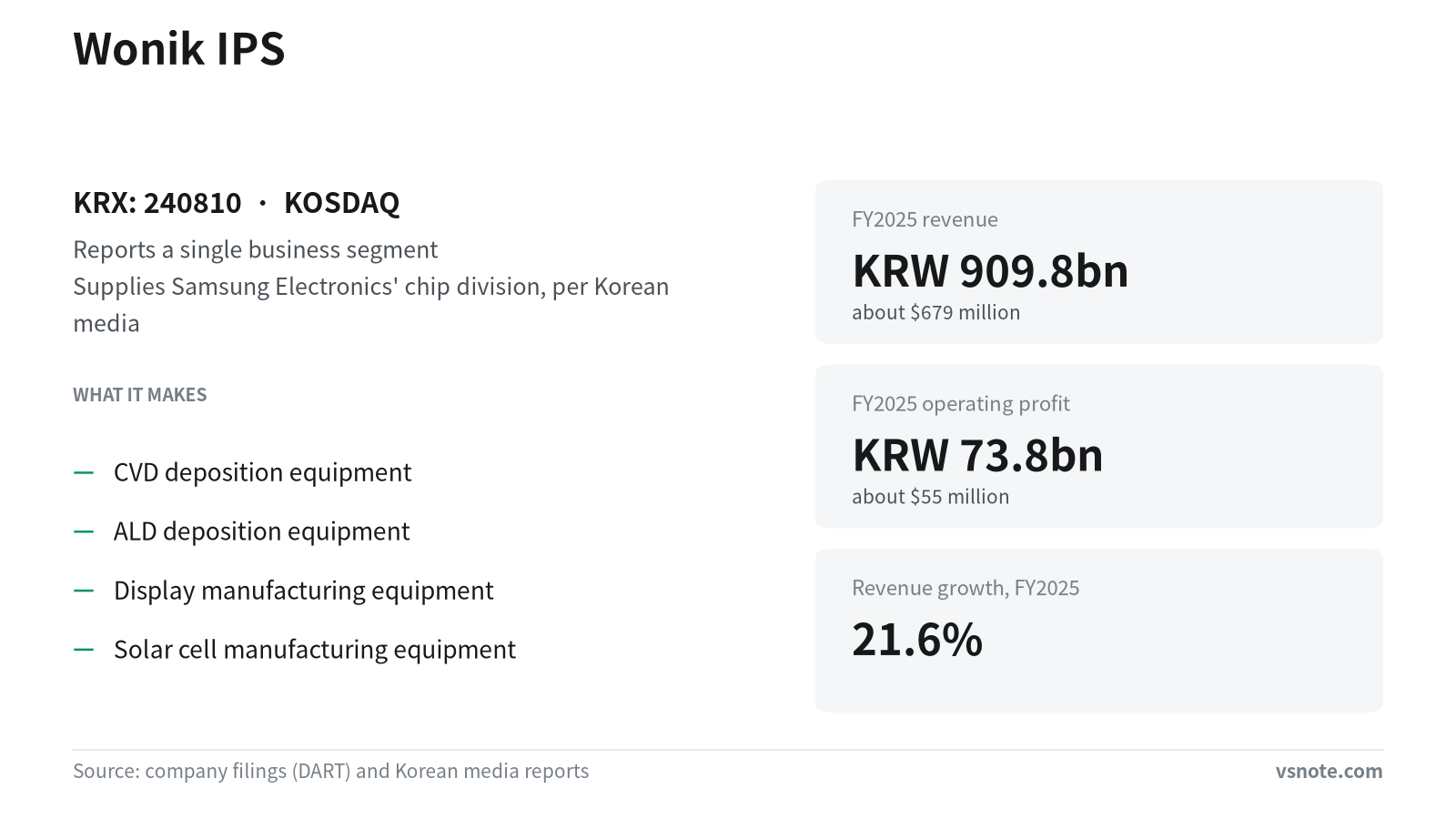Click the KOSDAQ exchange label

(x=342, y=203)
